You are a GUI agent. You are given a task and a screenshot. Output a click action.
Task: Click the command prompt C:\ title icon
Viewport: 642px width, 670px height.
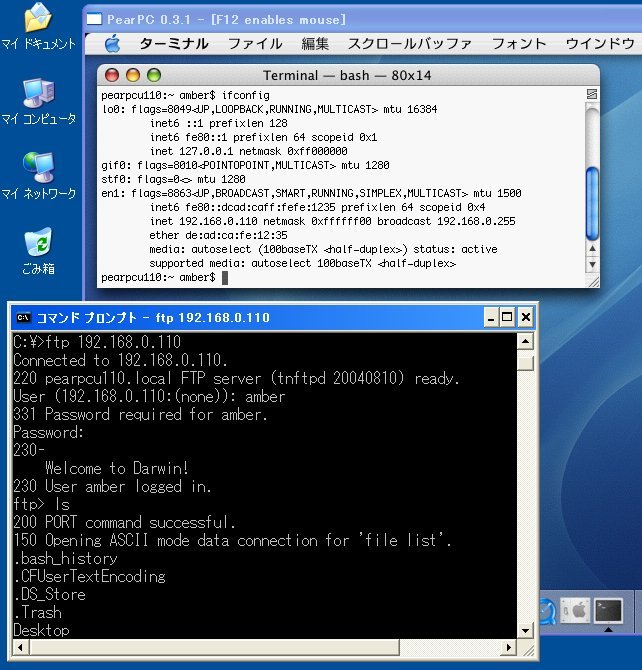23,317
